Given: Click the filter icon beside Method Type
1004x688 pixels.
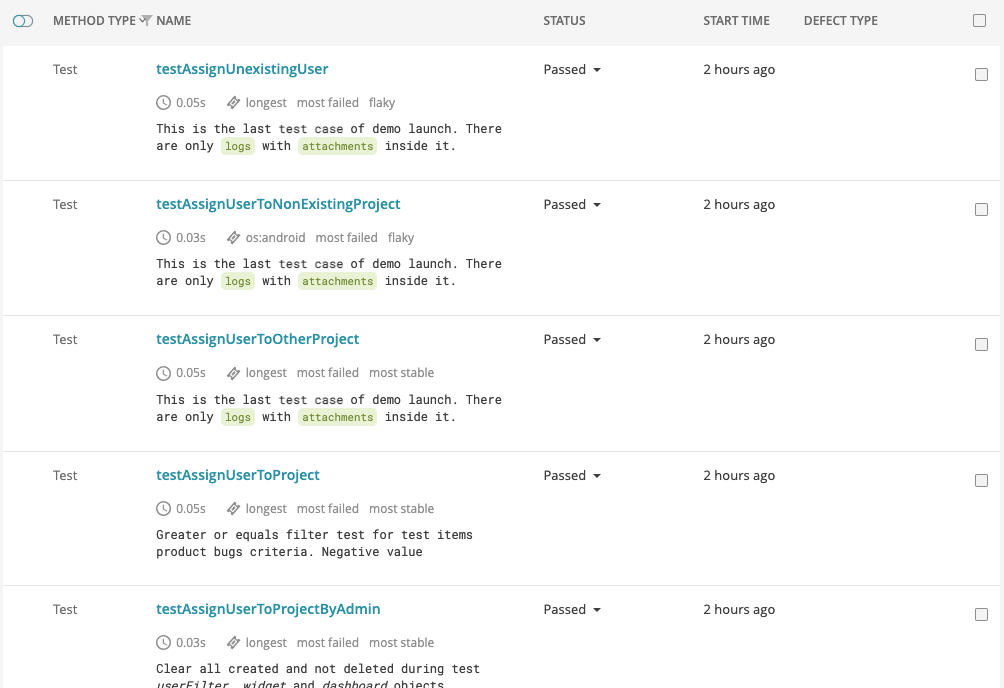Looking at the screenshot, I should click(146, 20).
